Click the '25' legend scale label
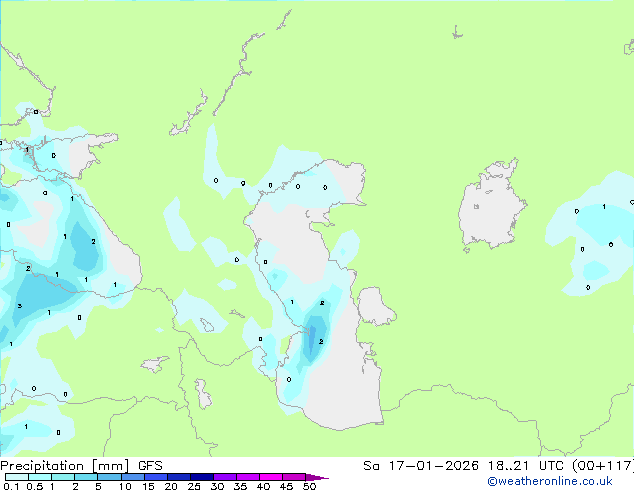634x490 pixels. tap(194, 486)
